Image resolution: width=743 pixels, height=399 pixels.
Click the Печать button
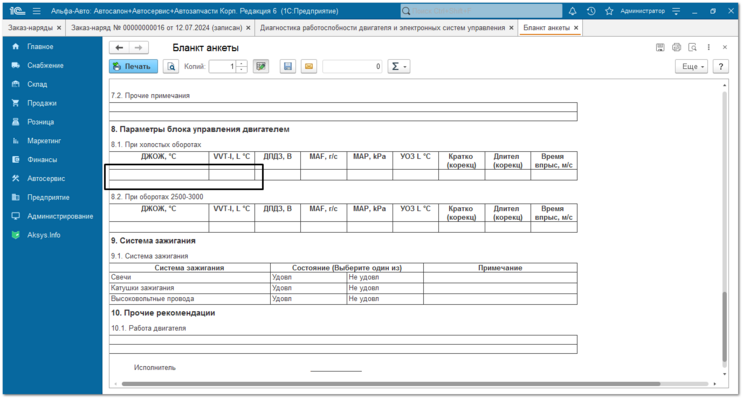point(133,66)
